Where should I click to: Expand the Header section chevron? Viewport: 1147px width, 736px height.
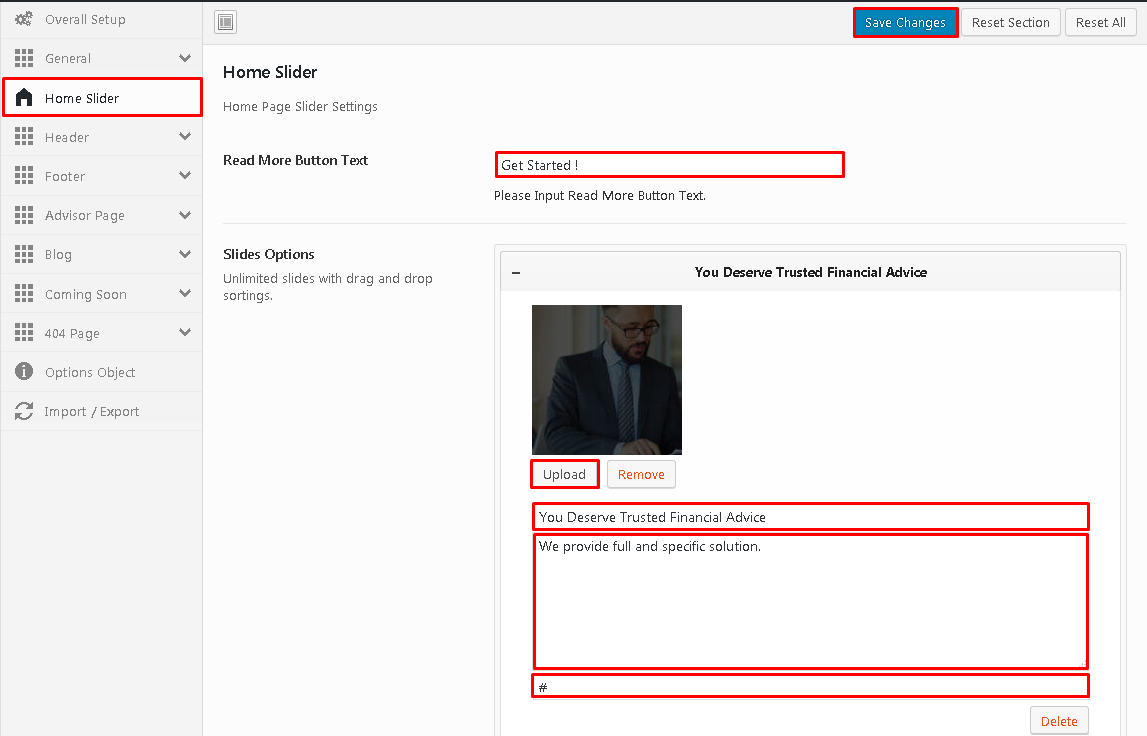pyautogui.click(x=184, y=137)
